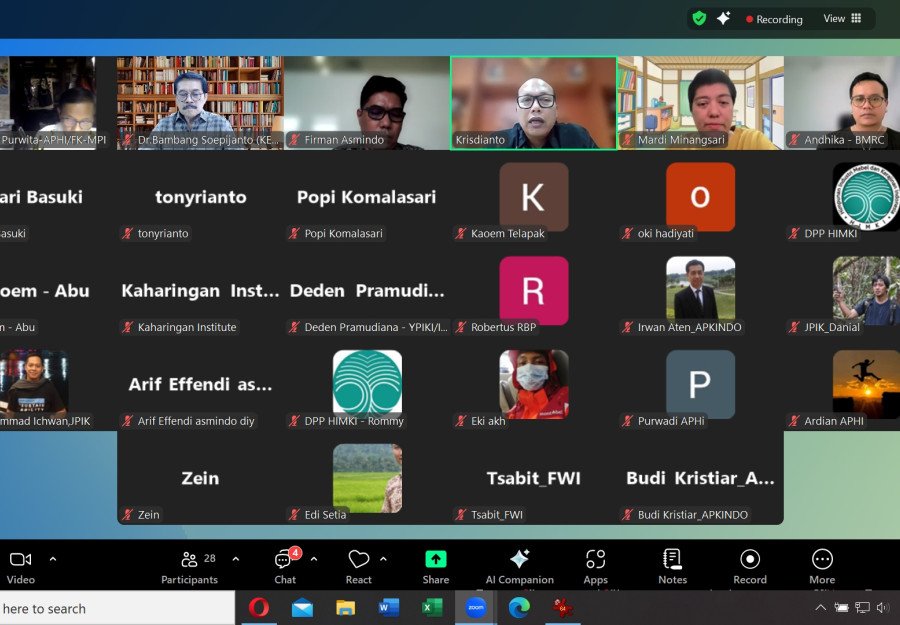Expand the Chat options caret
The image size is (900, 625).
click(x=314, y=558)
